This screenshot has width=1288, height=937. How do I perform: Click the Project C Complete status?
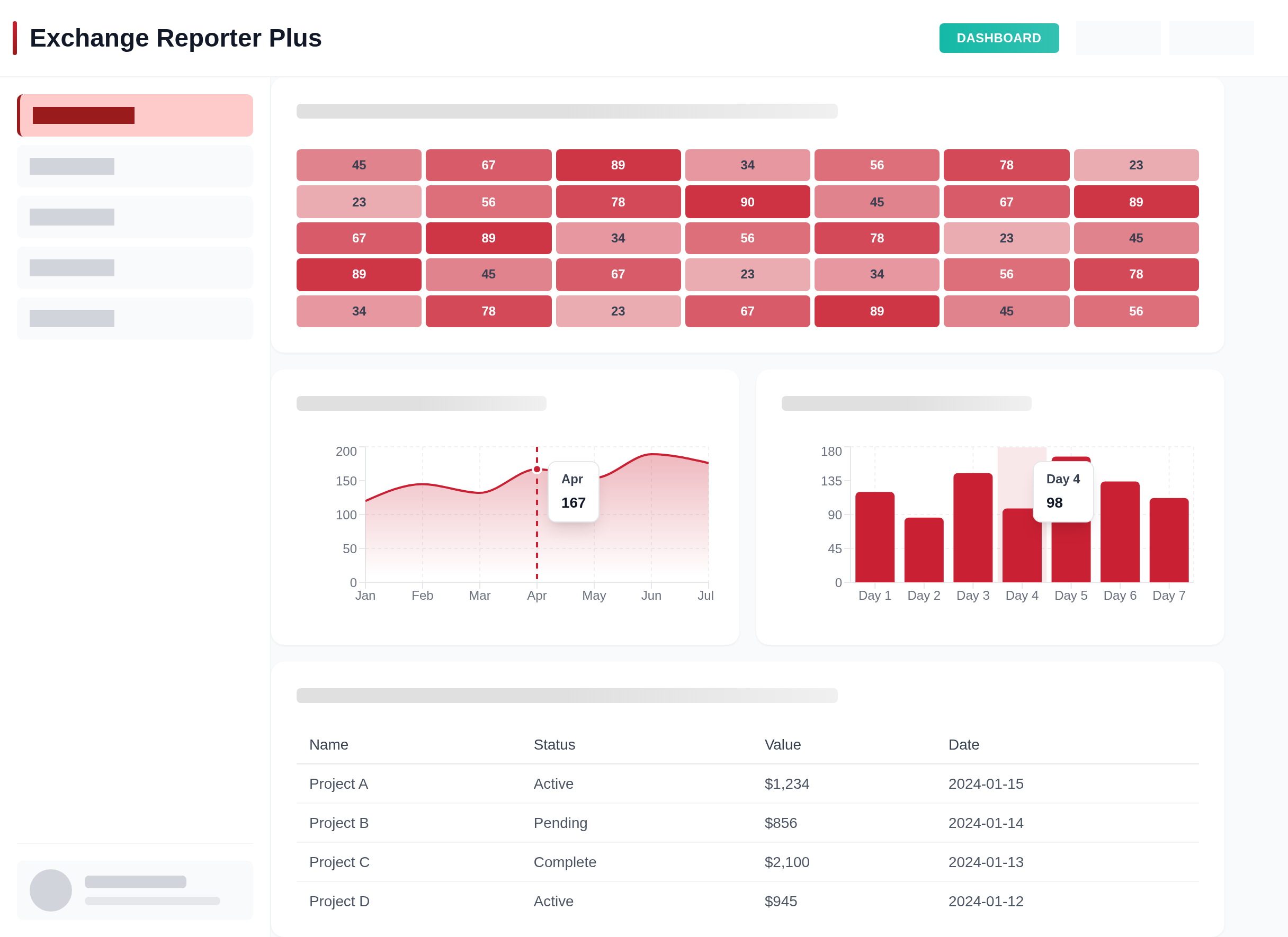565,862
